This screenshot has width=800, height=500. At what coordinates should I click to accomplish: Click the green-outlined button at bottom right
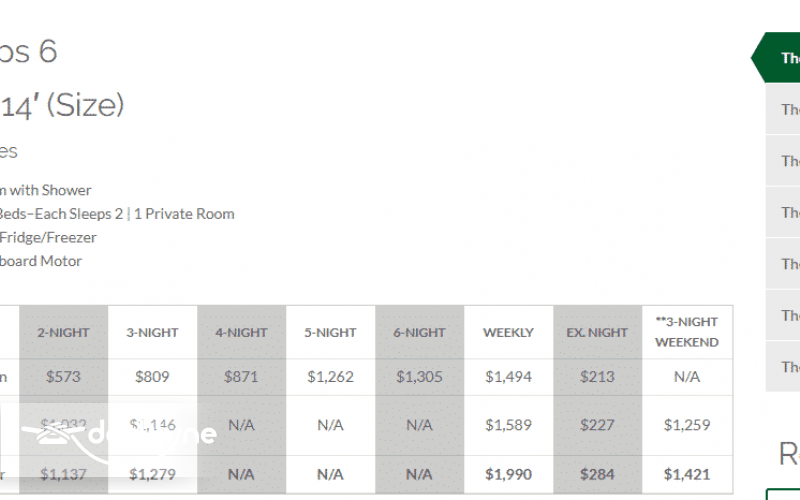784,493
